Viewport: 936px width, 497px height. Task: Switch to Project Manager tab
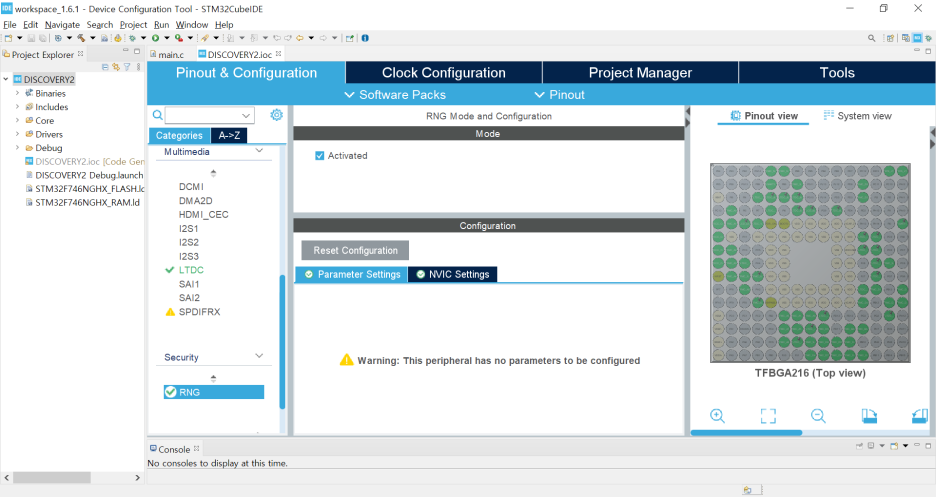pyautogui.click(x=640, y=73)
